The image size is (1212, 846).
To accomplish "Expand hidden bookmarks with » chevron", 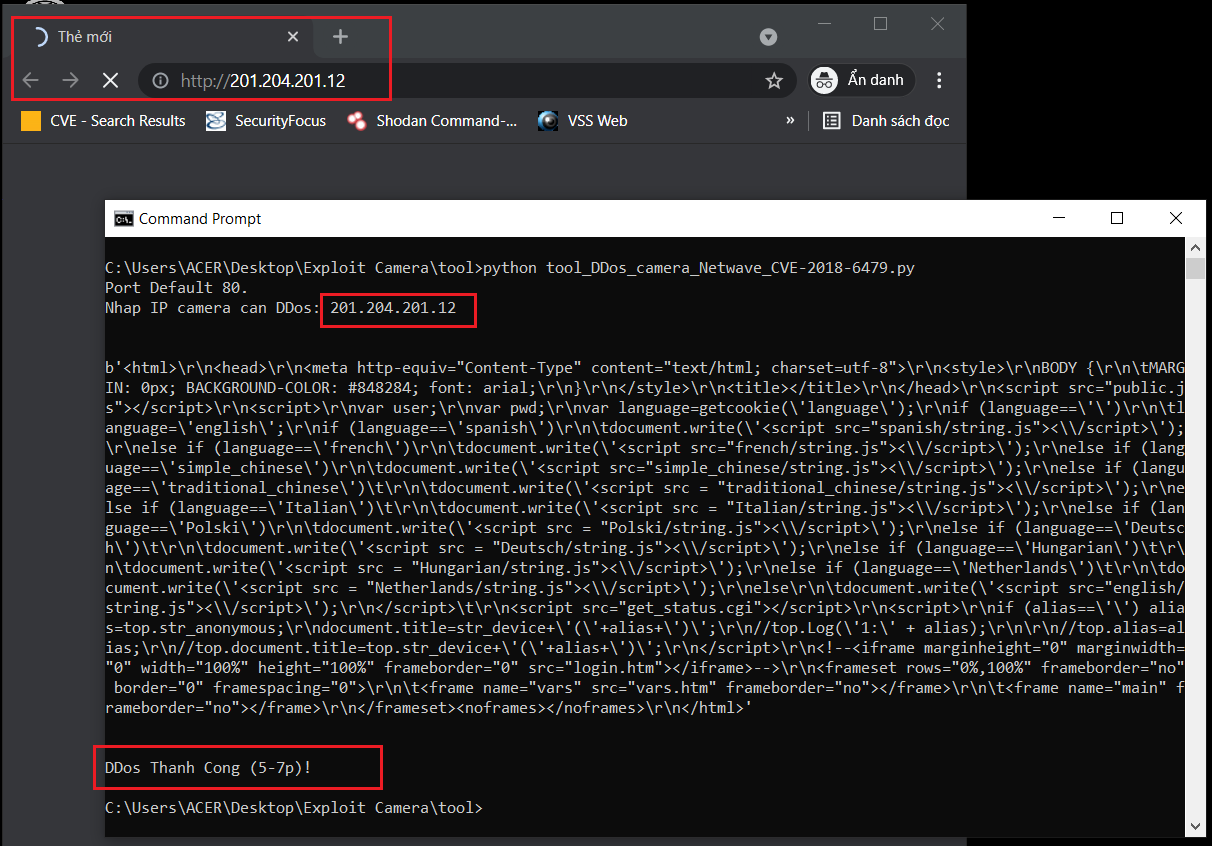I will tap(790, 120).
